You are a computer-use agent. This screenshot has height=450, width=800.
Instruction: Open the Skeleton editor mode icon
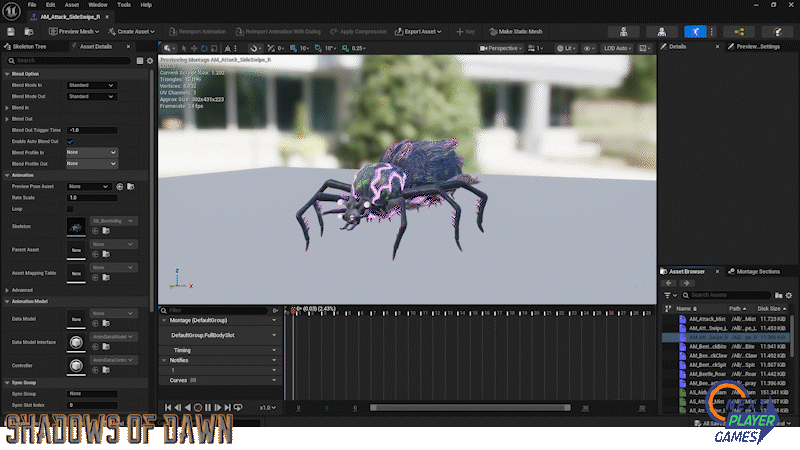pos(623,32)
